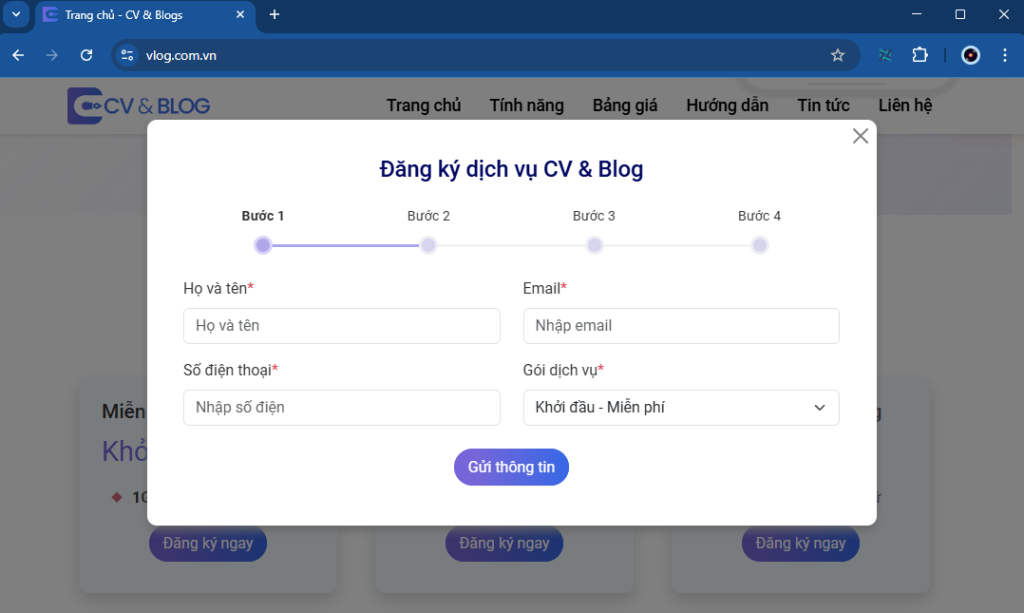Open the Bảng giá menu item

pyautogui.click(x=624, y=105)
